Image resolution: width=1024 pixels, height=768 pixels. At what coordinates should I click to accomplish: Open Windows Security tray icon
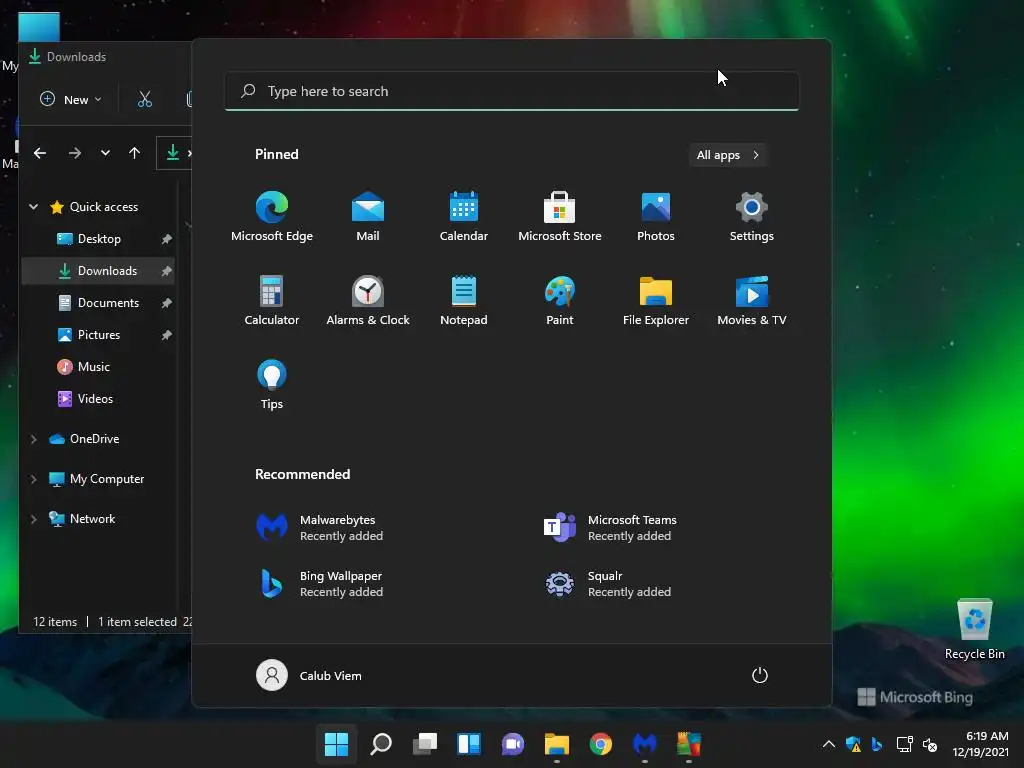point(853,744)
